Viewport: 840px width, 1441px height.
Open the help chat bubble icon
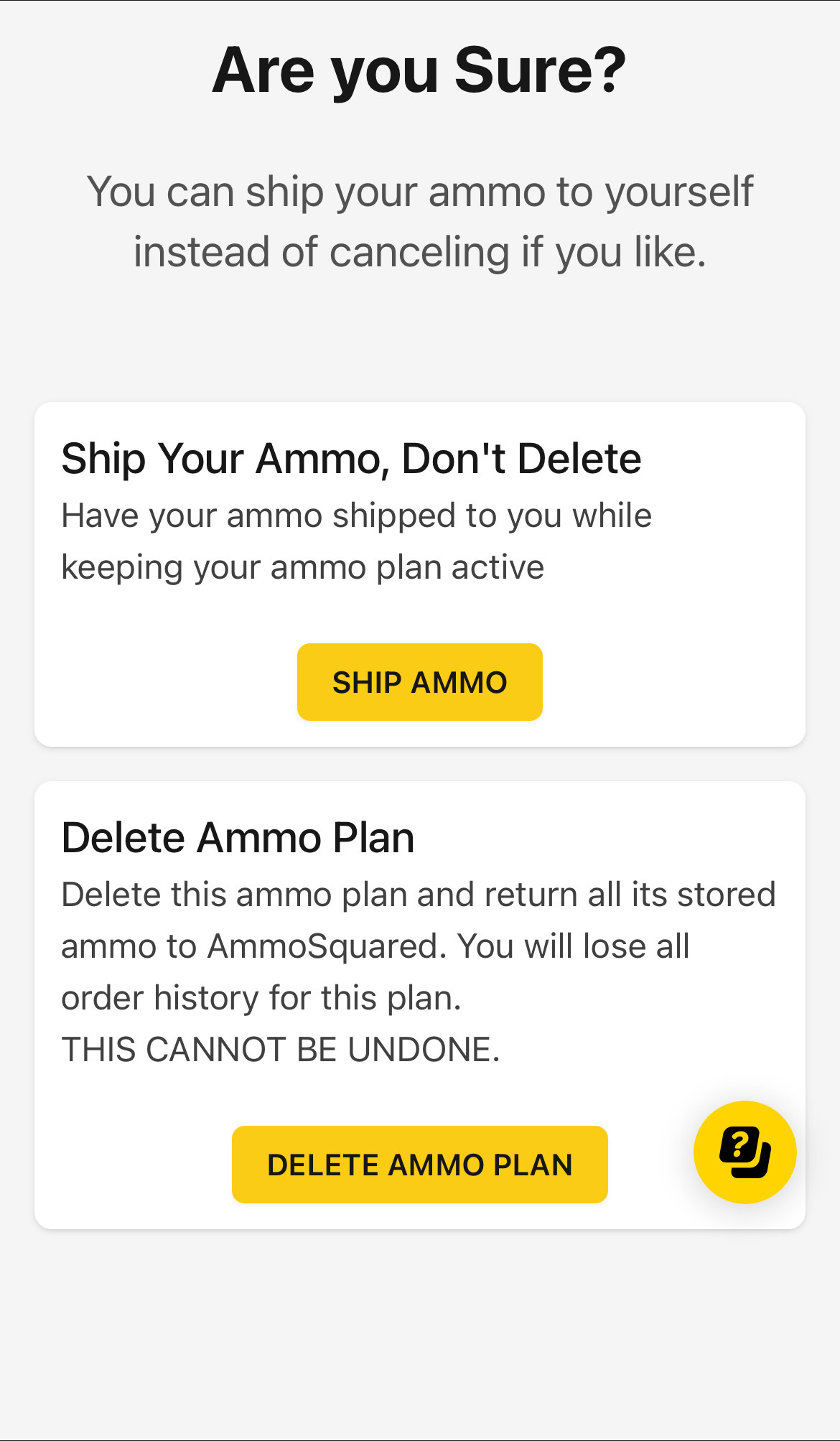[x=745, y=1152]
